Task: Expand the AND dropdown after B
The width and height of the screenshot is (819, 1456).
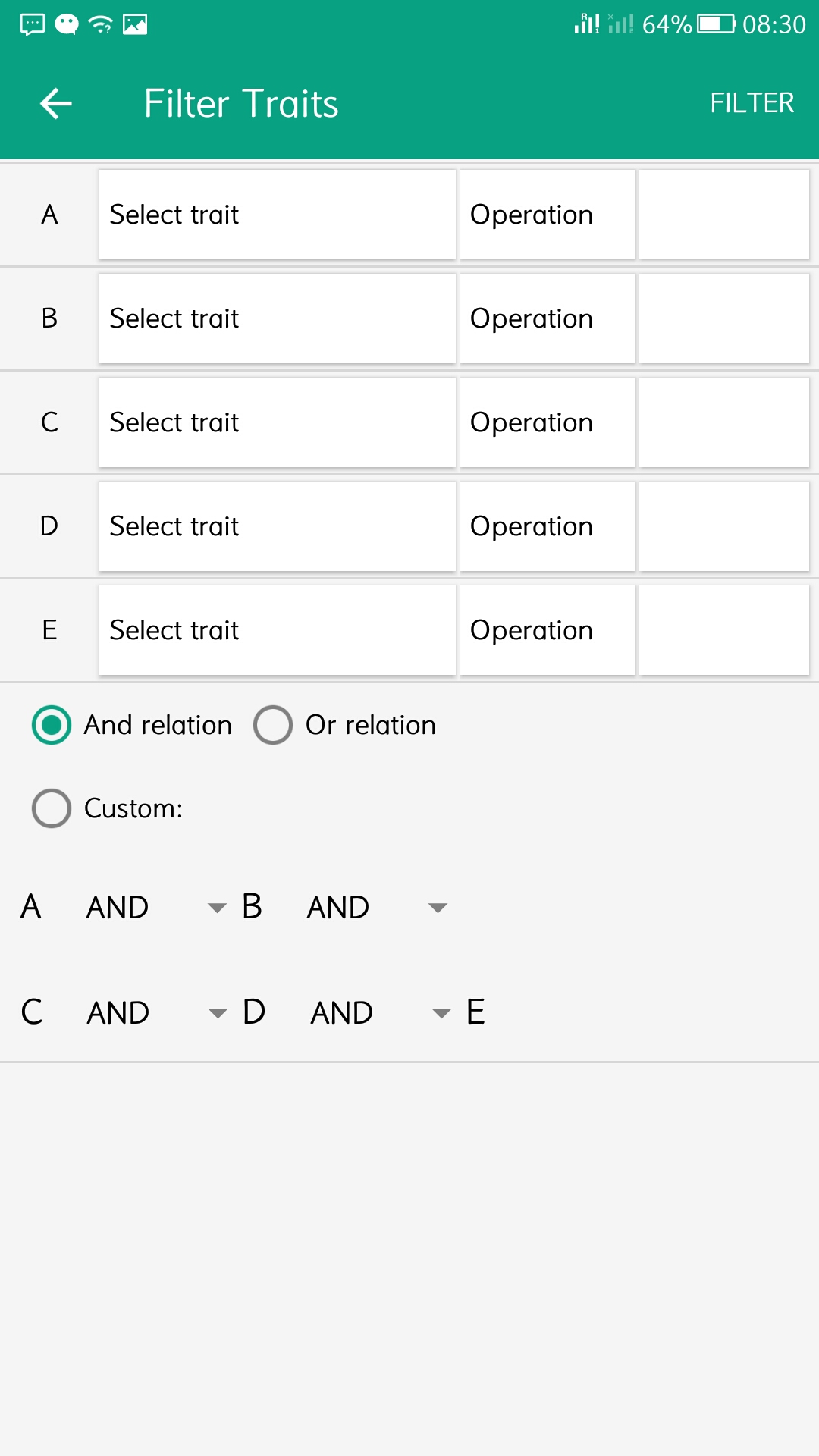Action: click(376, 907)
